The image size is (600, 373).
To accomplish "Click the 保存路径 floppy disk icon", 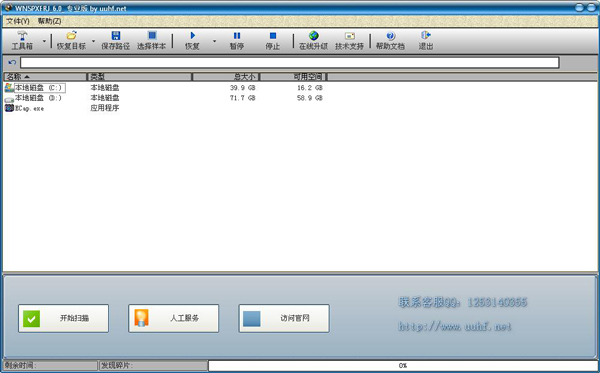I will (116, 36).
